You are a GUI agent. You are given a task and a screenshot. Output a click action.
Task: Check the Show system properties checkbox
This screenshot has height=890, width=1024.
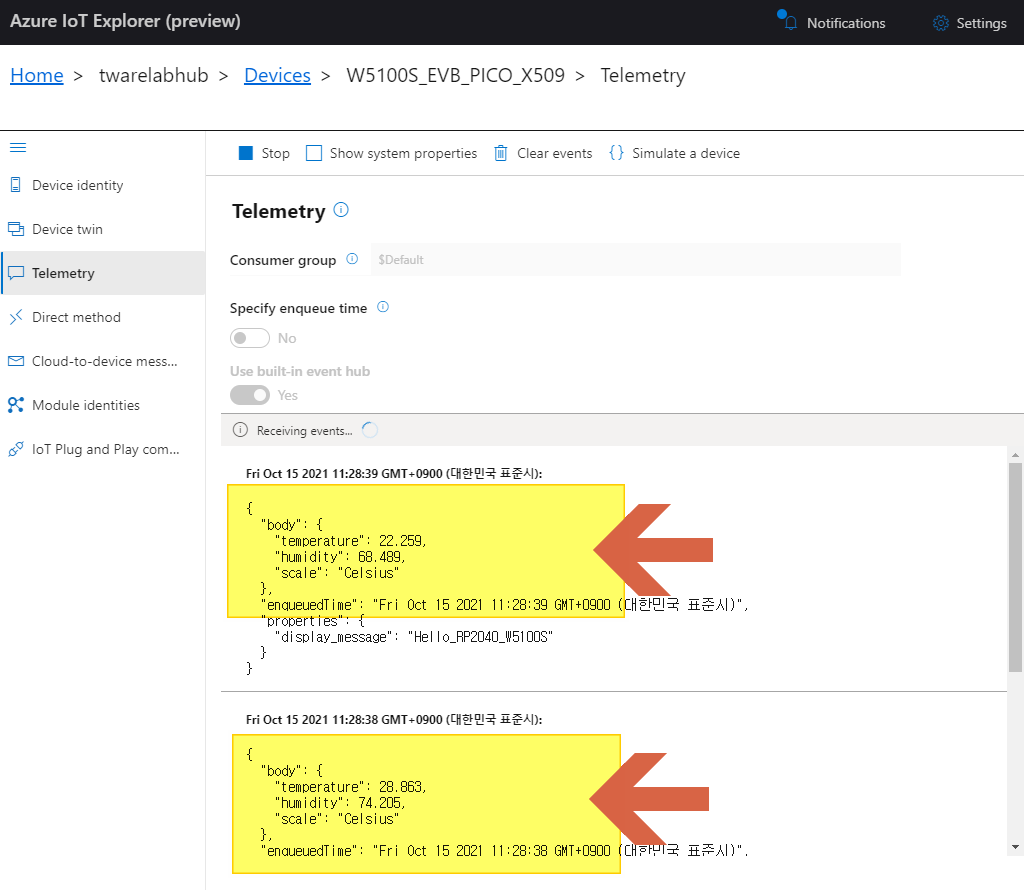(x=314, y=153)
